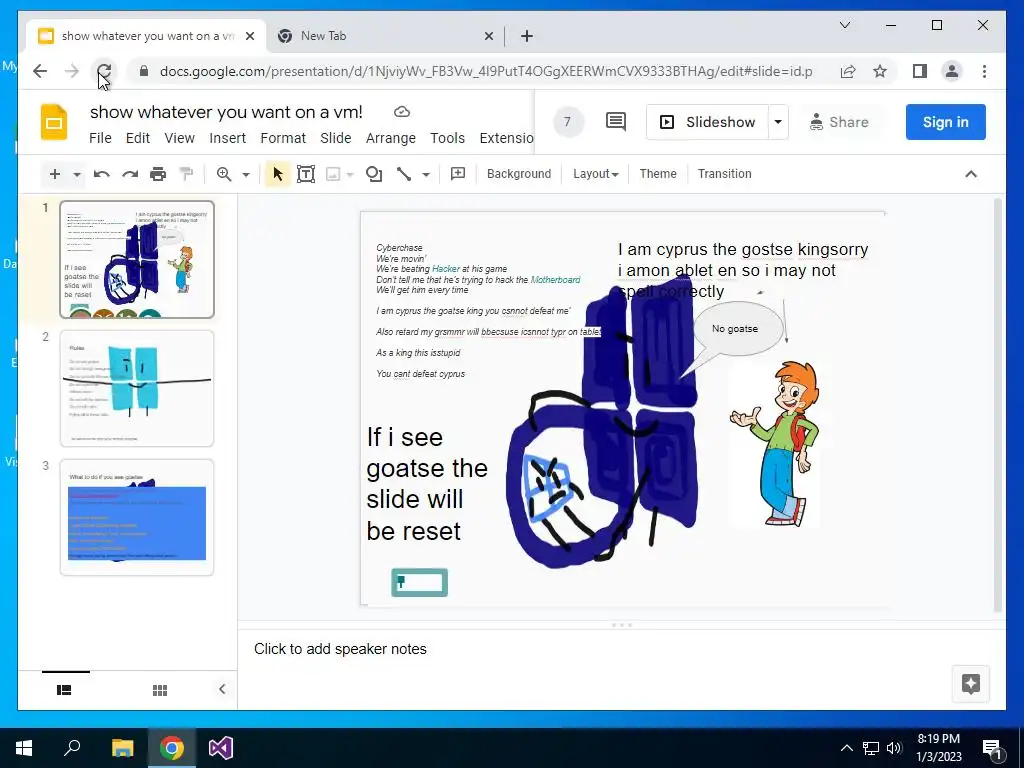
Task: Choose the select arrow cursor tool
Action: click(278, 174)
